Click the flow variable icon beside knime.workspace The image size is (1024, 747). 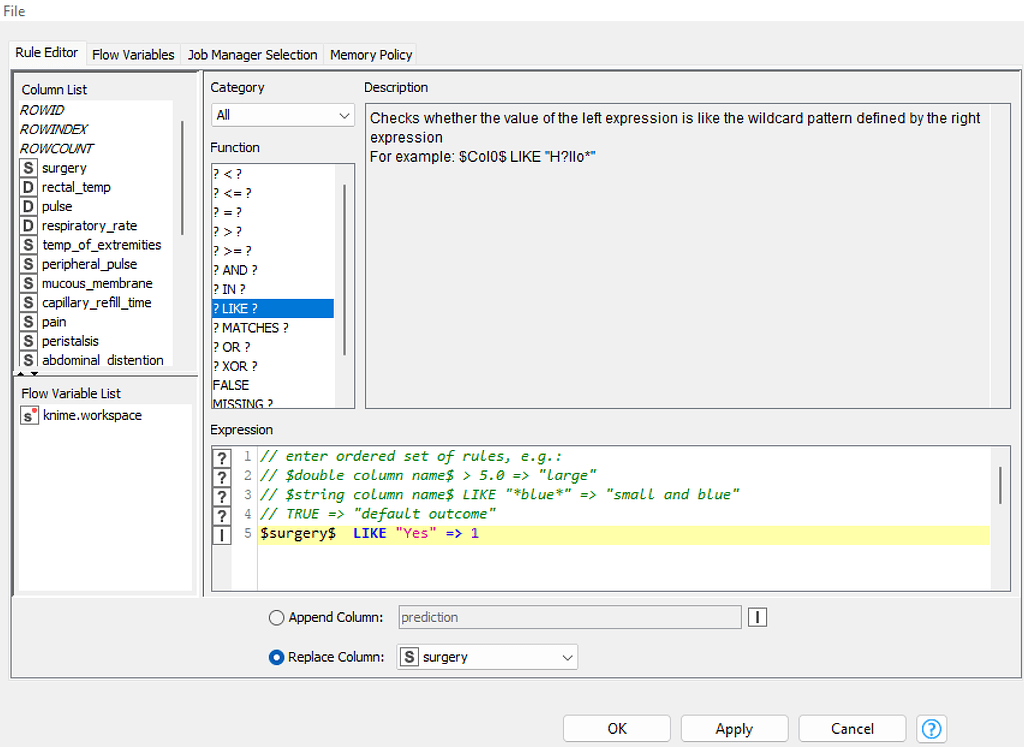click(x=27, y=415)
